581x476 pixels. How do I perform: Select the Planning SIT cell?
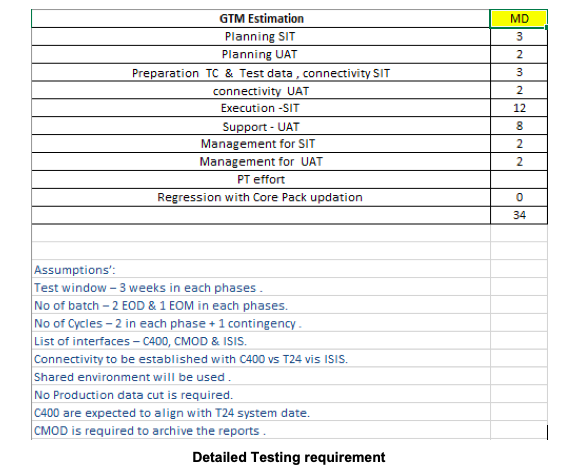(x=261, y=37)
